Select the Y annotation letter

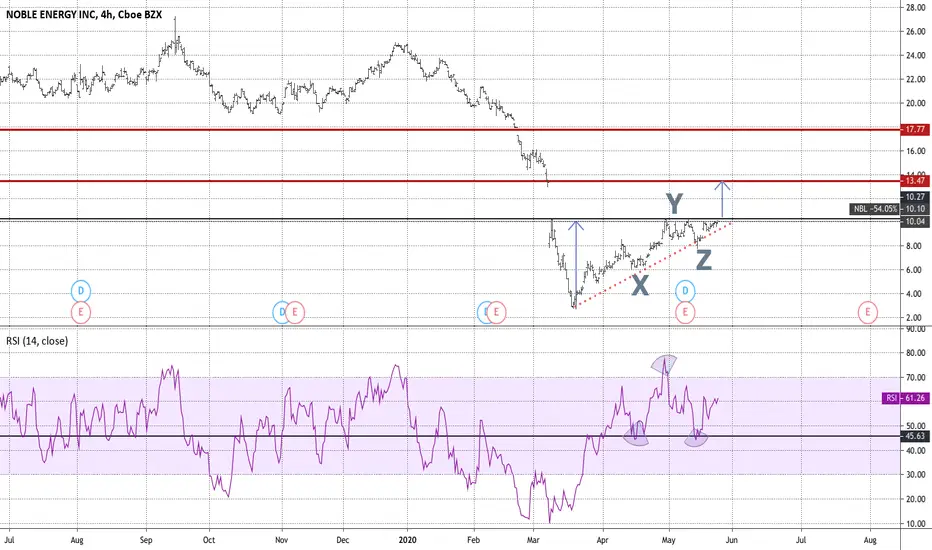point(674,204)
